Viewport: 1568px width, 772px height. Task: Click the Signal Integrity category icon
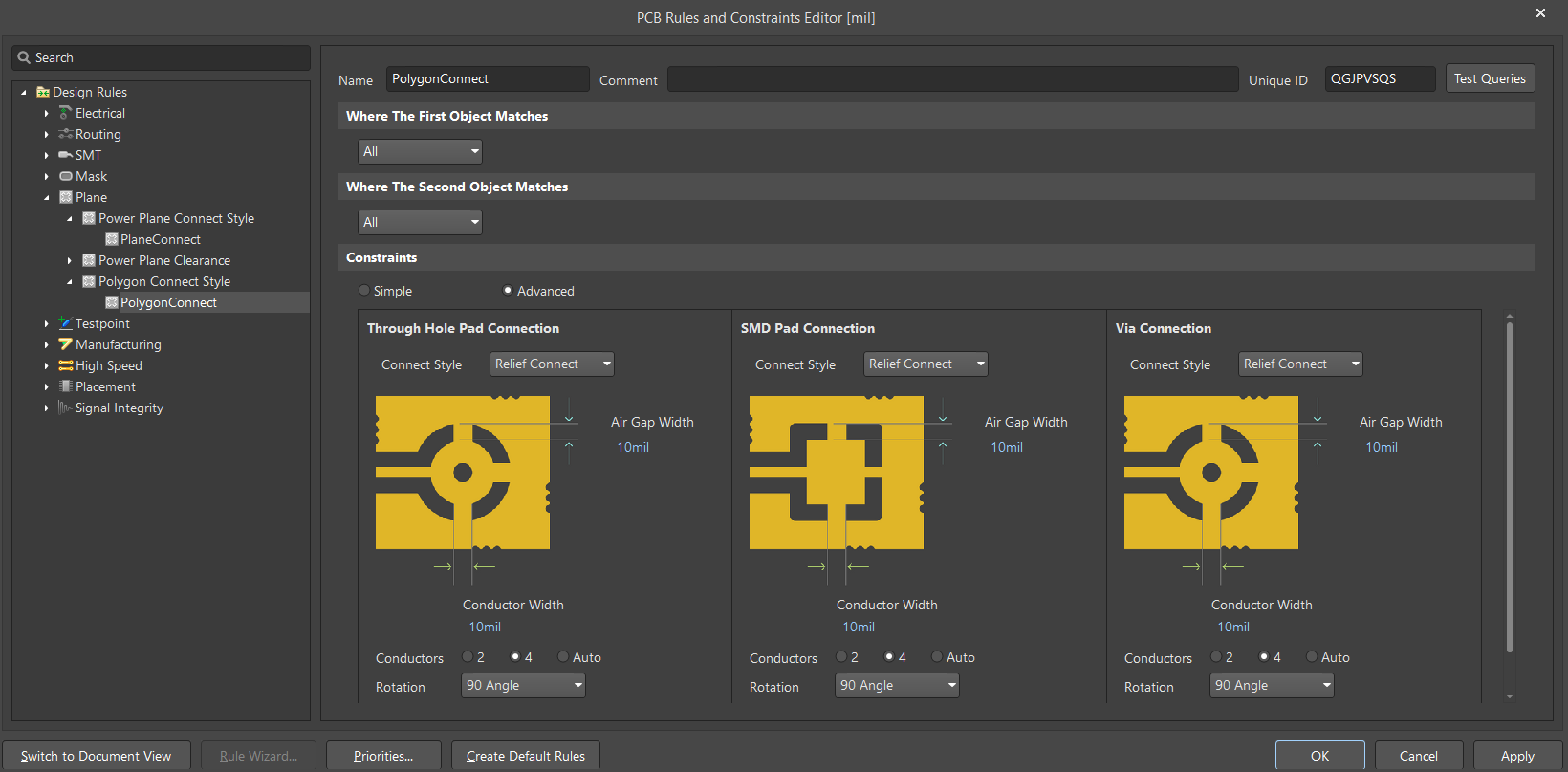[65, 408]
